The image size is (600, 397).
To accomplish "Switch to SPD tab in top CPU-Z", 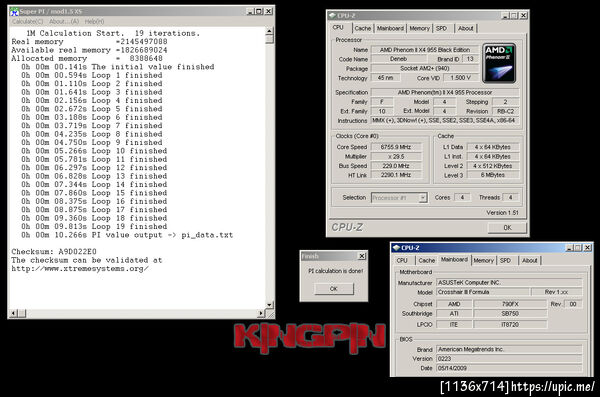I will click(x=441, y=28).
